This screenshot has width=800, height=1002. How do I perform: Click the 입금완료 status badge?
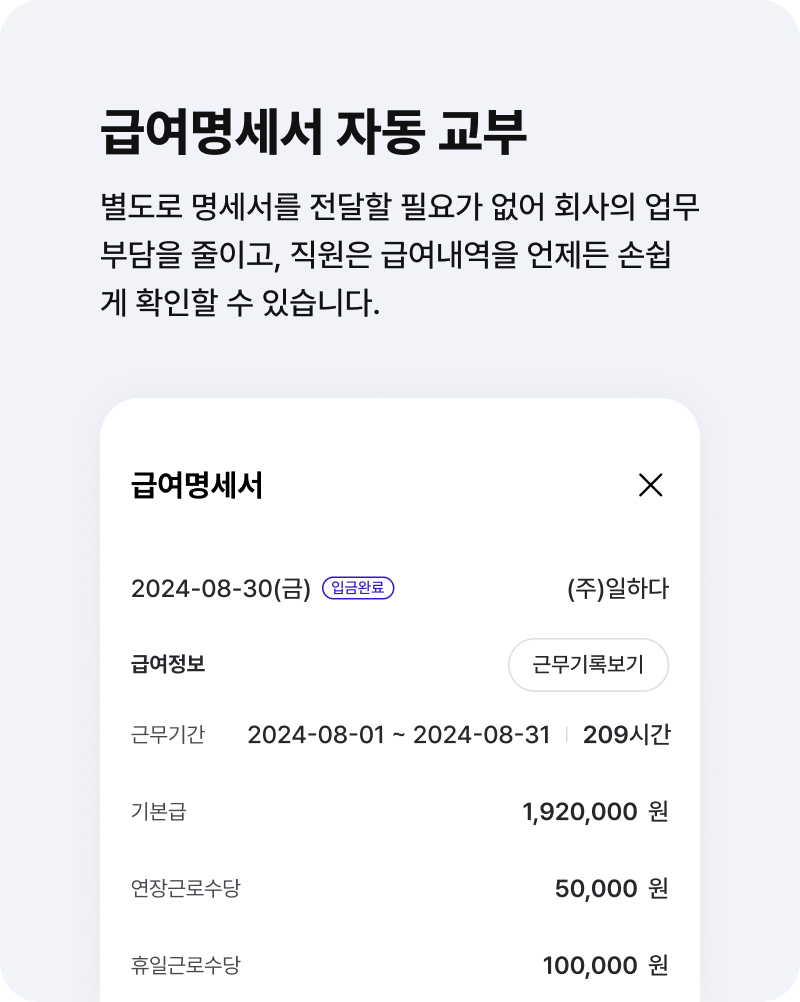(x=358, y=588)
